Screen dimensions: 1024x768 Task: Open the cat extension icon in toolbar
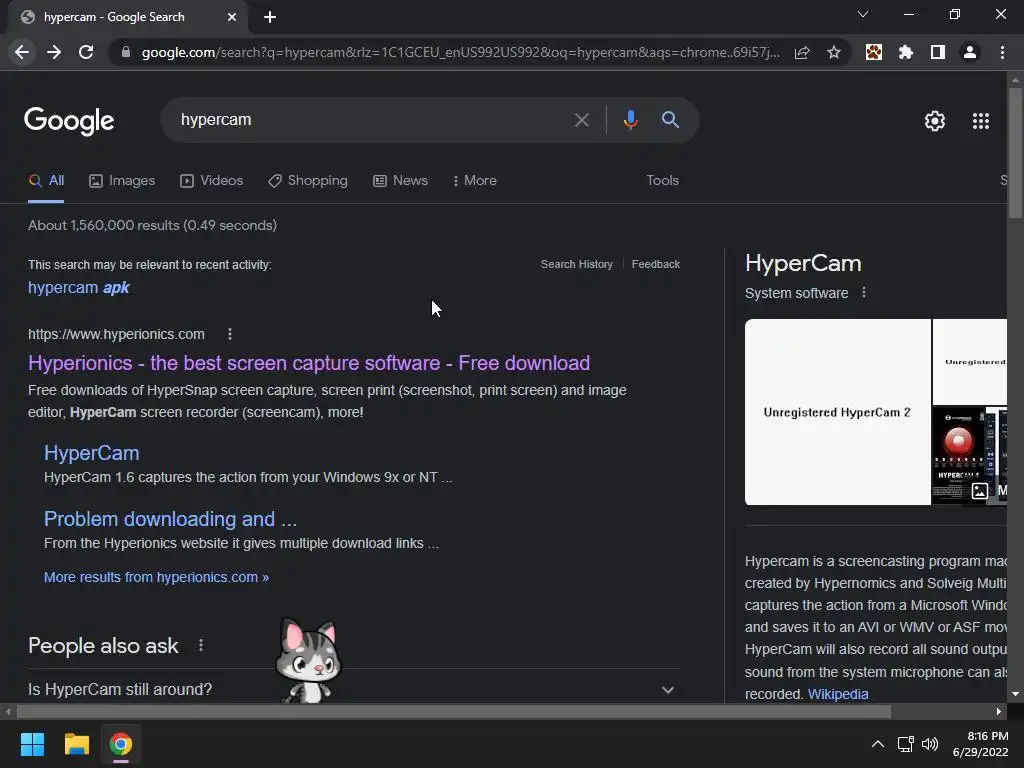point(874,52)
